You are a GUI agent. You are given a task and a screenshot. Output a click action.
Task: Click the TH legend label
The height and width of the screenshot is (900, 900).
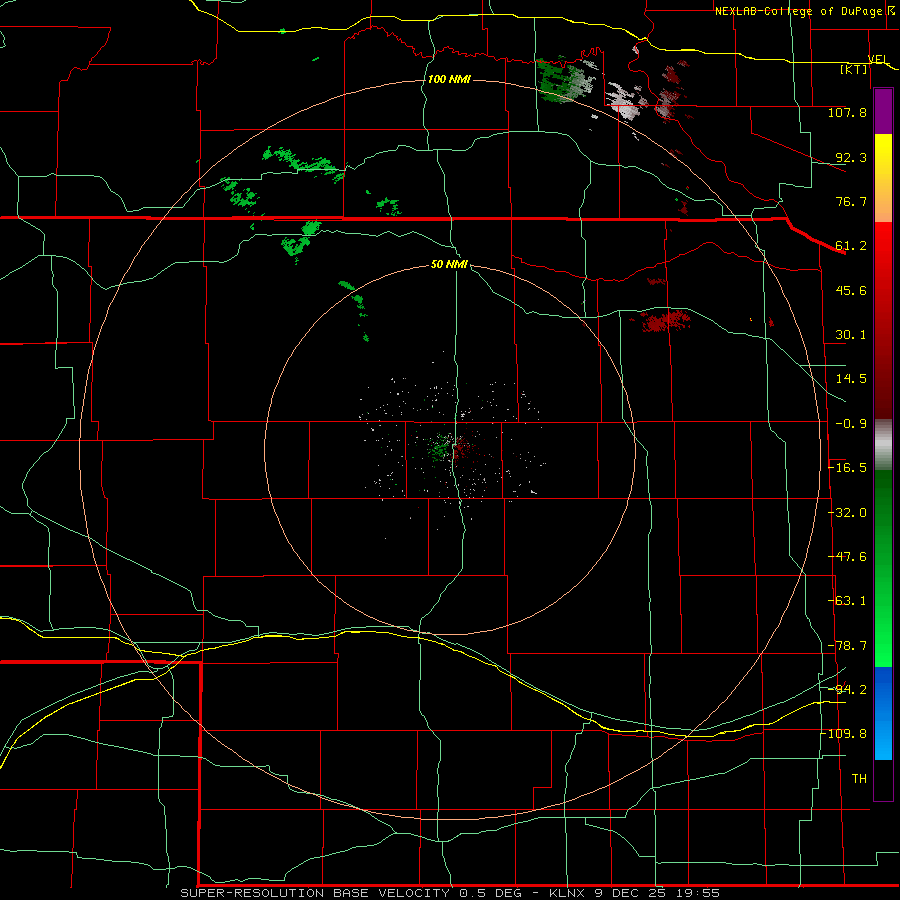[x=859, y=778]
